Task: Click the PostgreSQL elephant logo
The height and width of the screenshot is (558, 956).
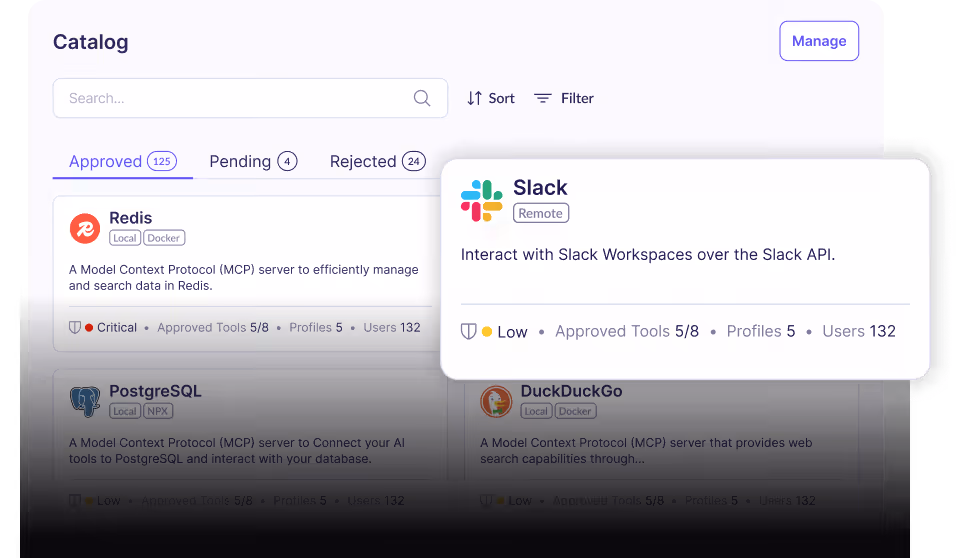Action: pos(85,401)
